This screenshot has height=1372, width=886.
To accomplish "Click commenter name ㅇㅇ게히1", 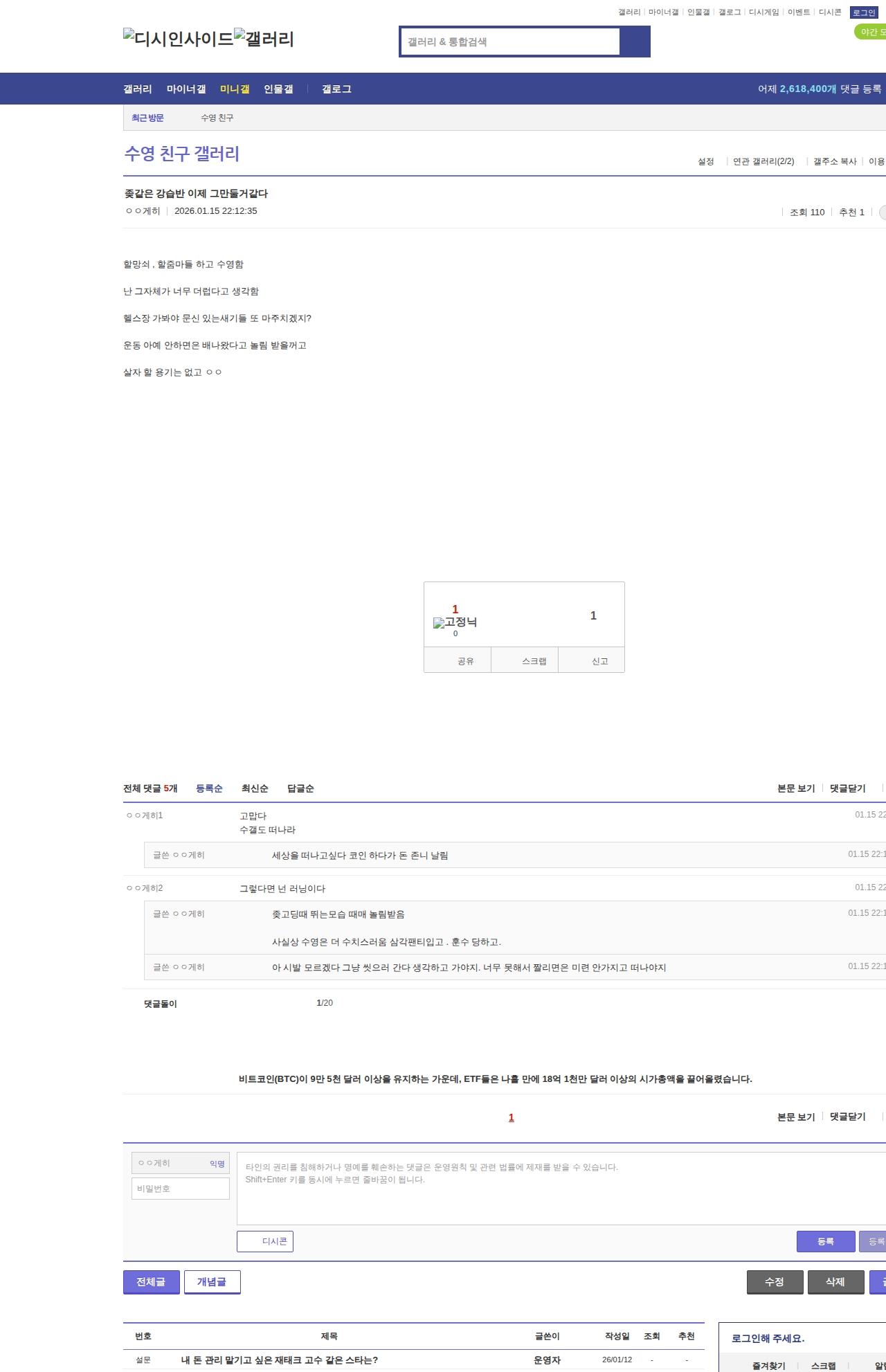I will pyautogui.click(x=145, y=815).
